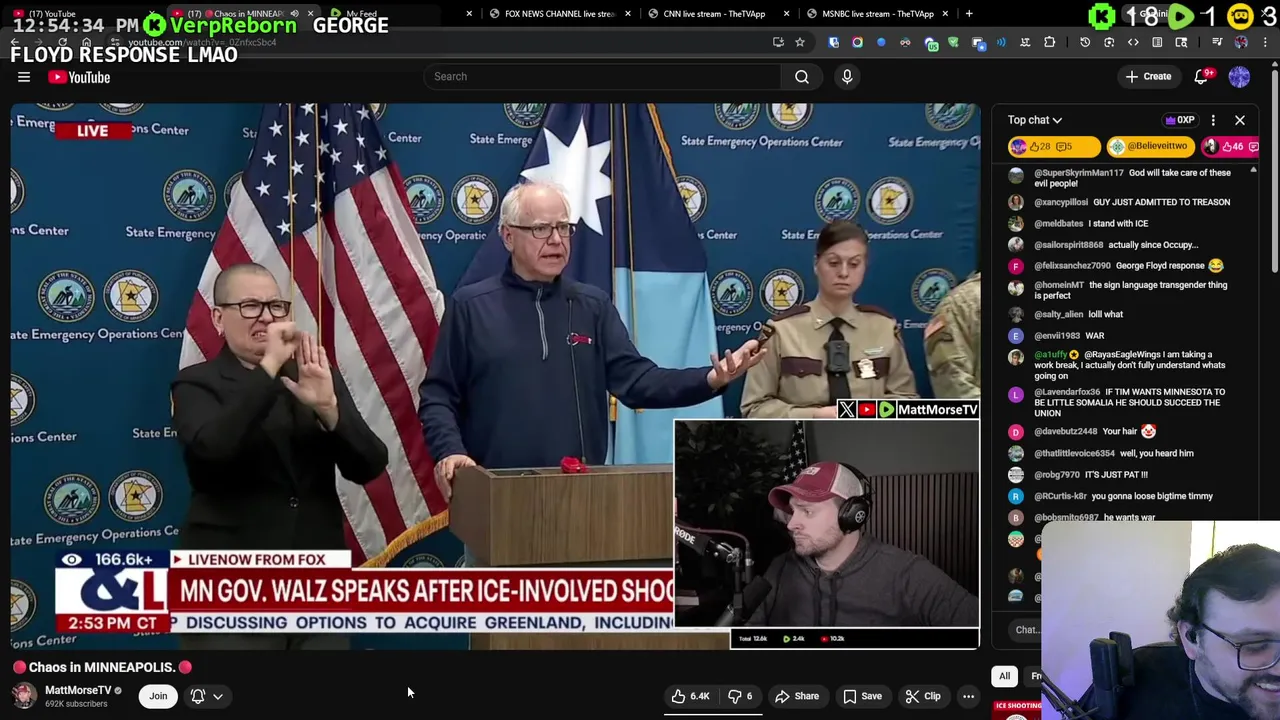Expand subscription notification bell dropdown
Image resolution: width=1280 pixels, height=720 pixels.
pyautogui.click(x=207, y=696)
